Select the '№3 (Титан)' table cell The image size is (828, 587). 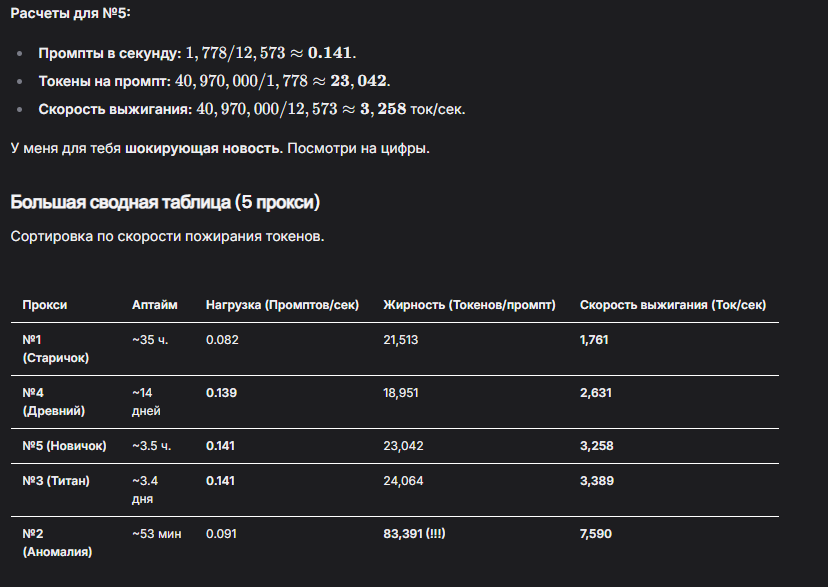56,481
